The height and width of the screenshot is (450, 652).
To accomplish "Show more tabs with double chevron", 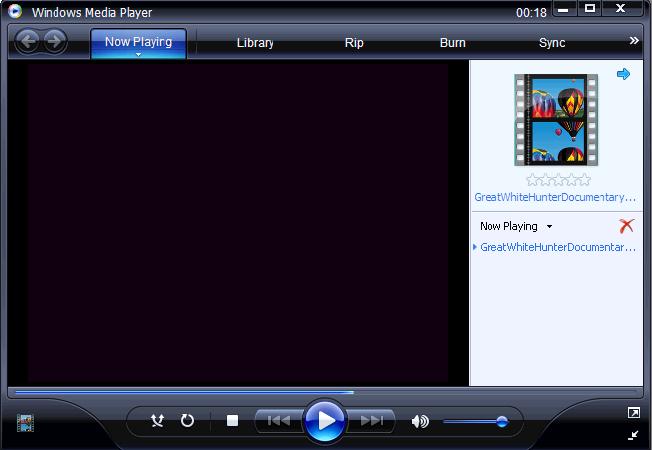I will [634, 41].
